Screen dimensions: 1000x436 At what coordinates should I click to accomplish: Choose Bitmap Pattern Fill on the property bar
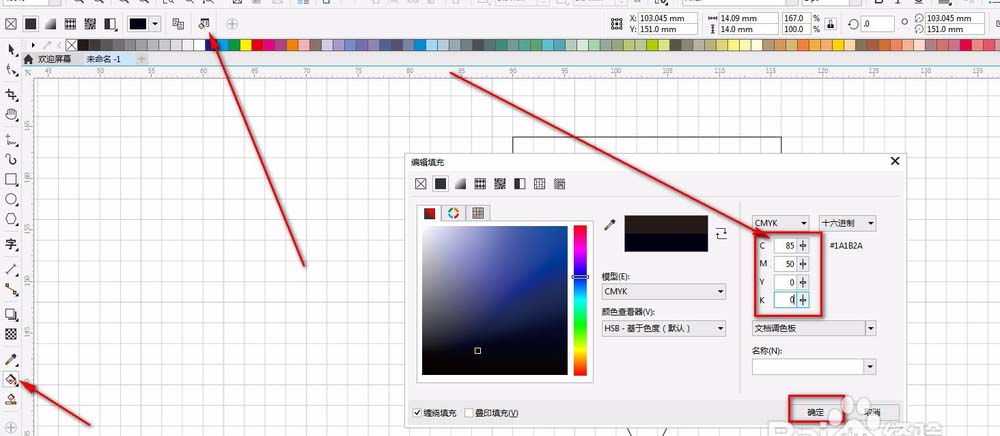[91, 24]
